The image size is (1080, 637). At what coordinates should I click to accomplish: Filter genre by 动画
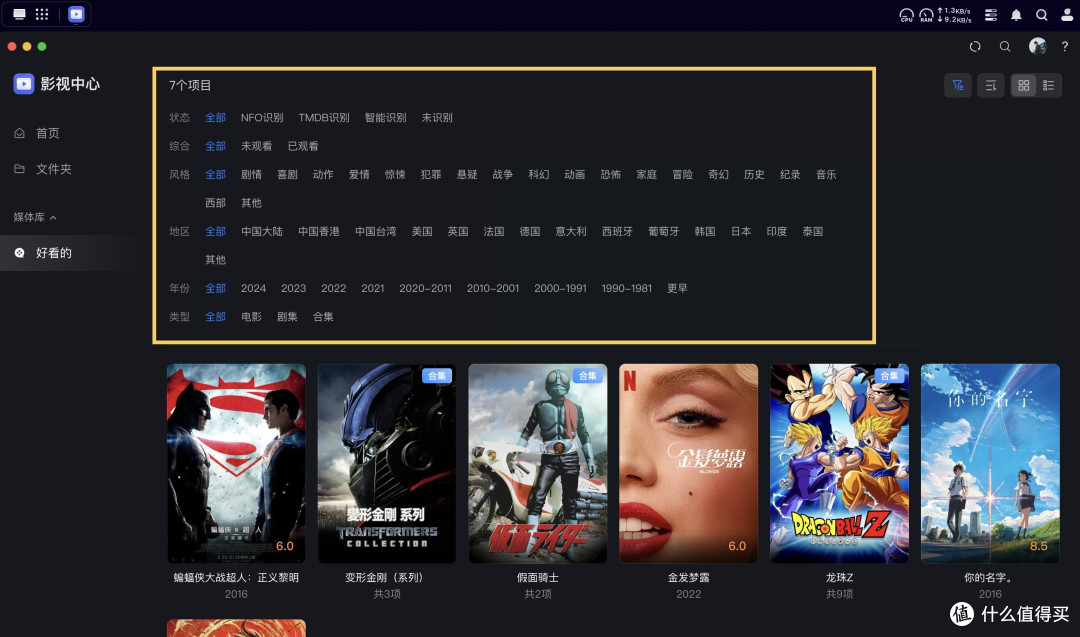click(574, 175)
